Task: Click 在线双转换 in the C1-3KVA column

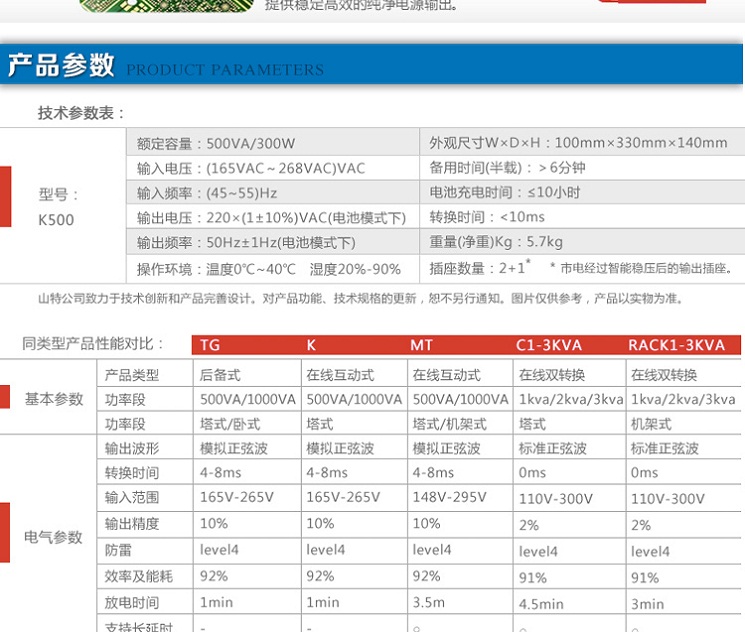Action: [552, 375]
